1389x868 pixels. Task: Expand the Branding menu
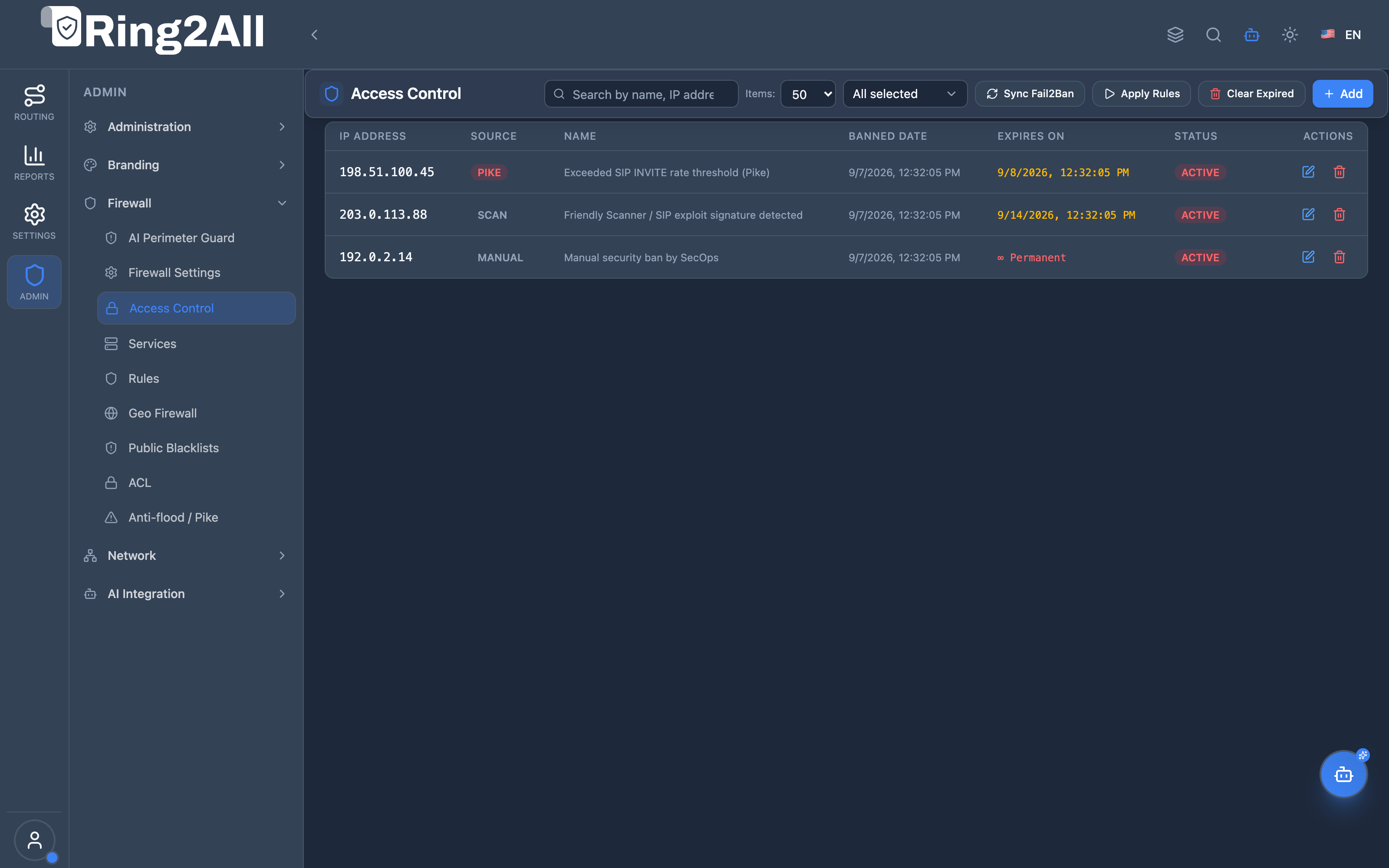pos(185,165)
